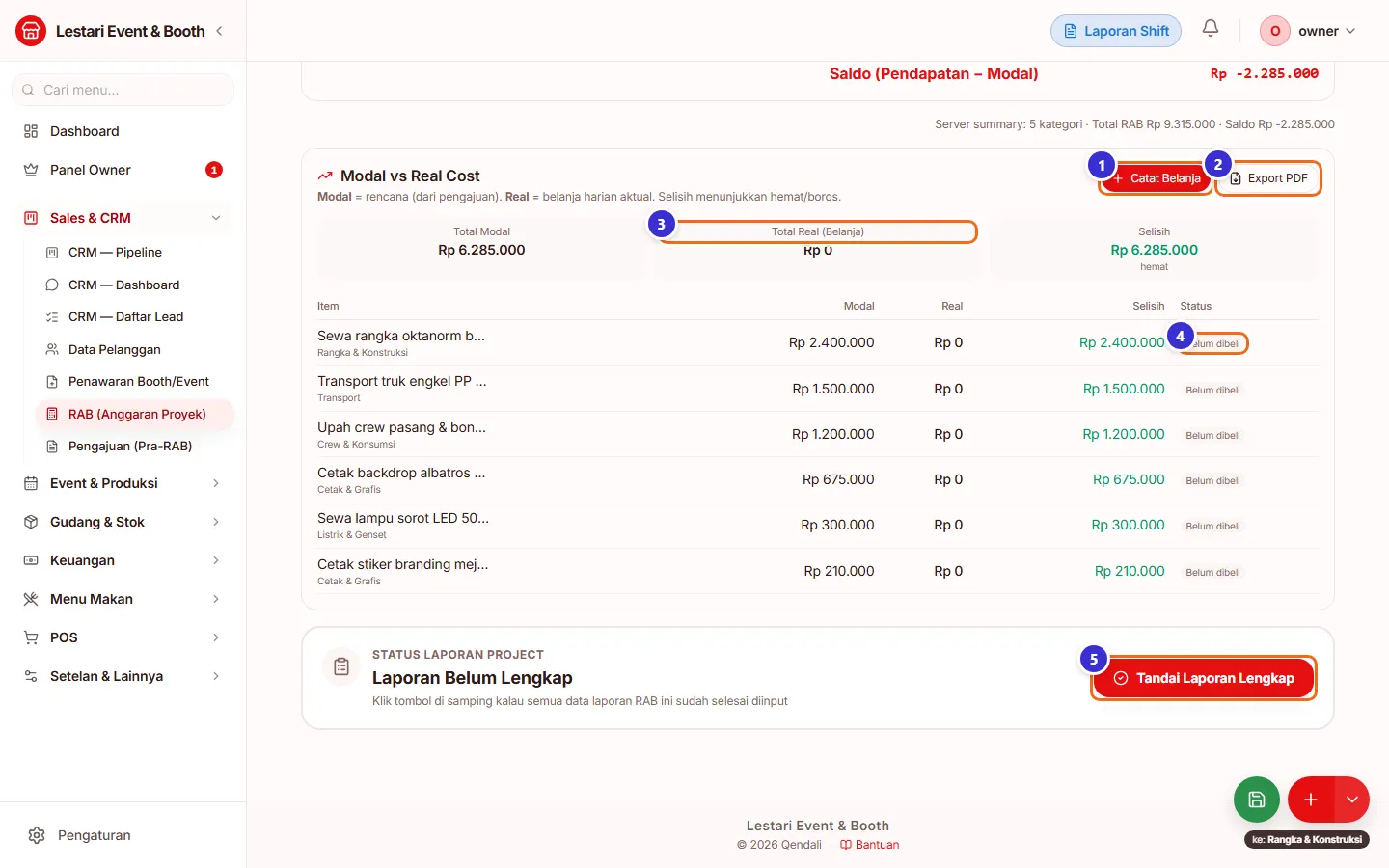Click the Lestari Event & Booth logo icon
1389x868 pixels.
pos(31,31)
